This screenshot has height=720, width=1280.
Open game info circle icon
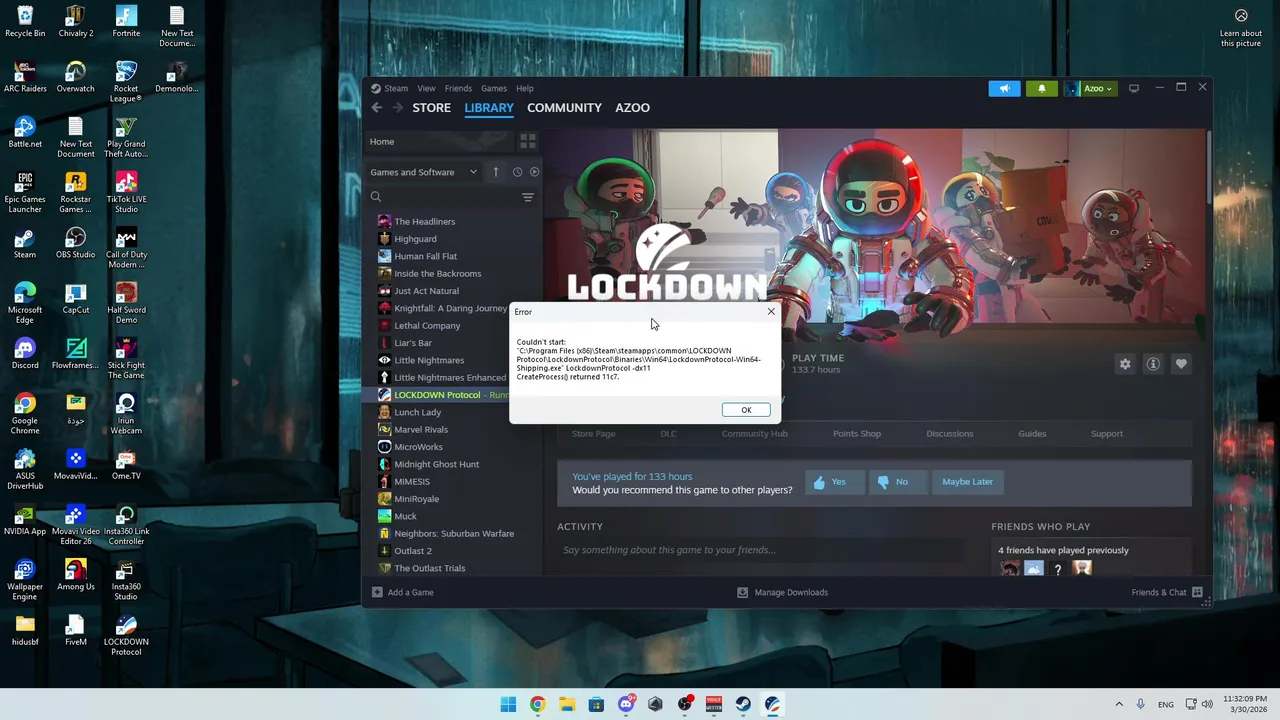click(1153, 364)
